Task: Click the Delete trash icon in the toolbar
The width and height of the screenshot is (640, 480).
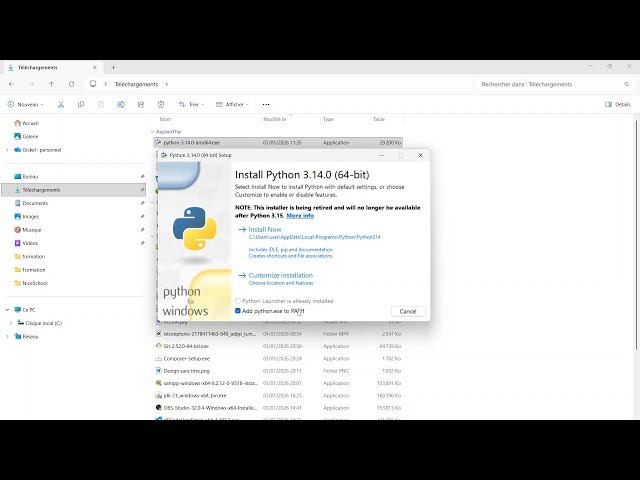Action: pos(161,104)
